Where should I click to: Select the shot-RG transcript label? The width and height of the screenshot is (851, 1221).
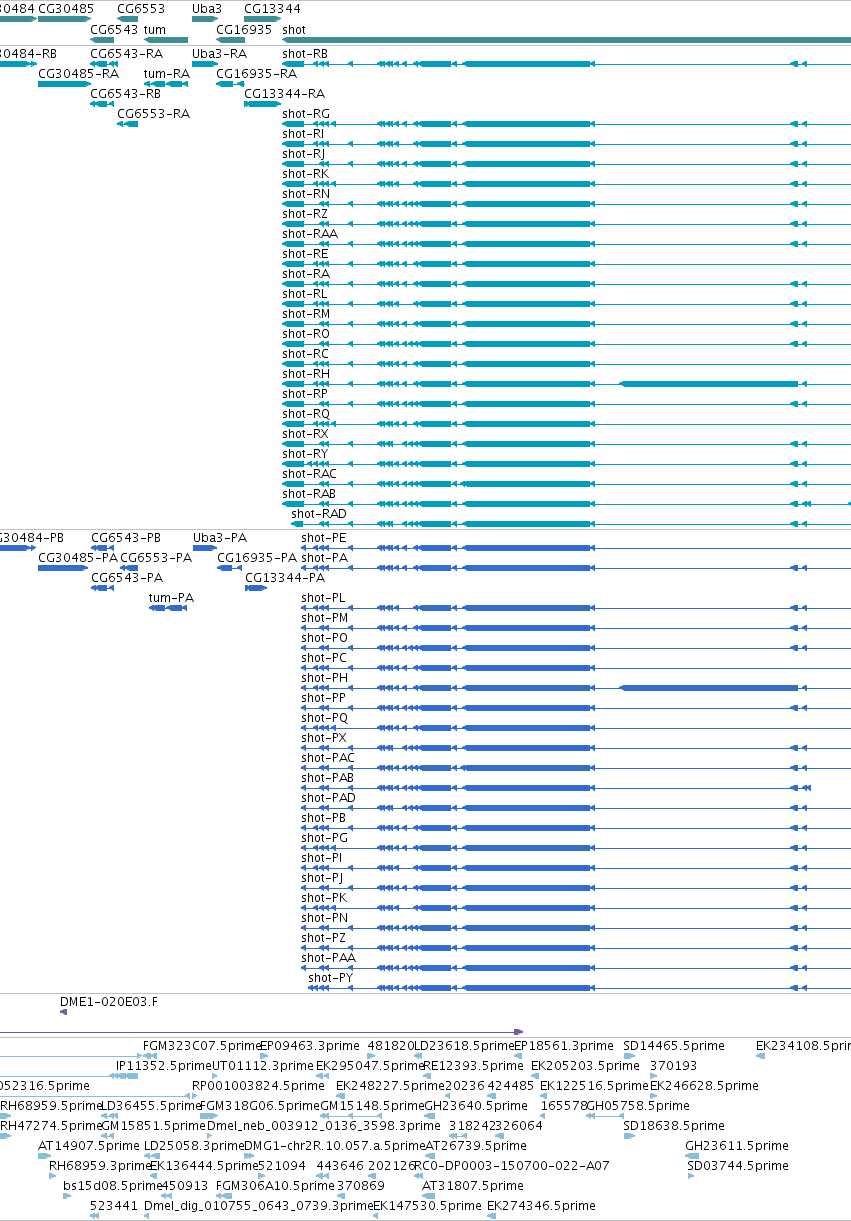click(306, 114)
